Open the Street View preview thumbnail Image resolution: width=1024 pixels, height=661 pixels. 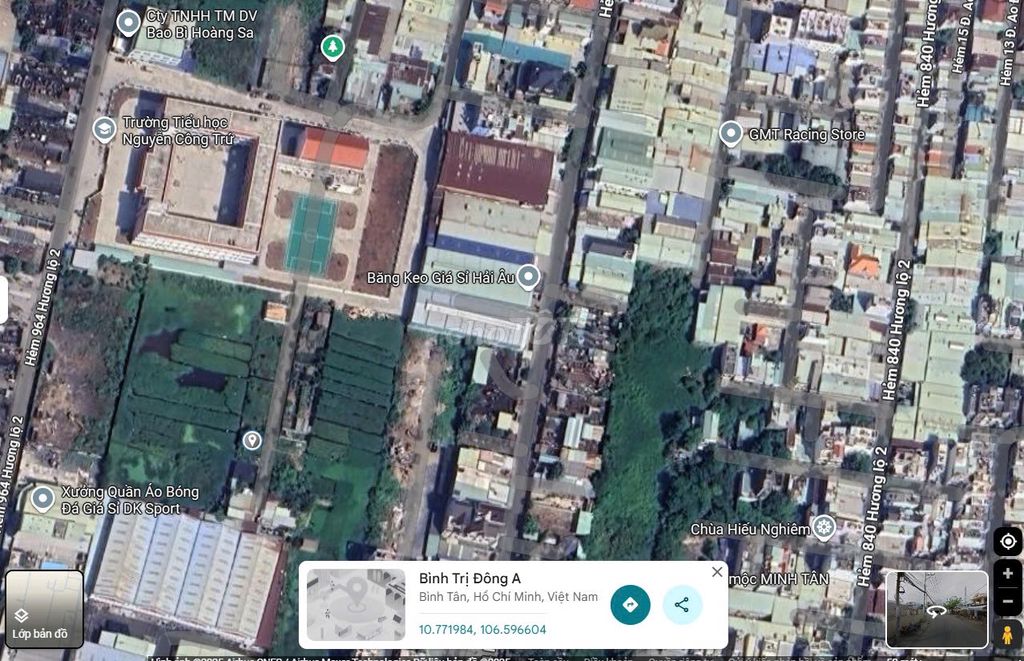(936, 608)
